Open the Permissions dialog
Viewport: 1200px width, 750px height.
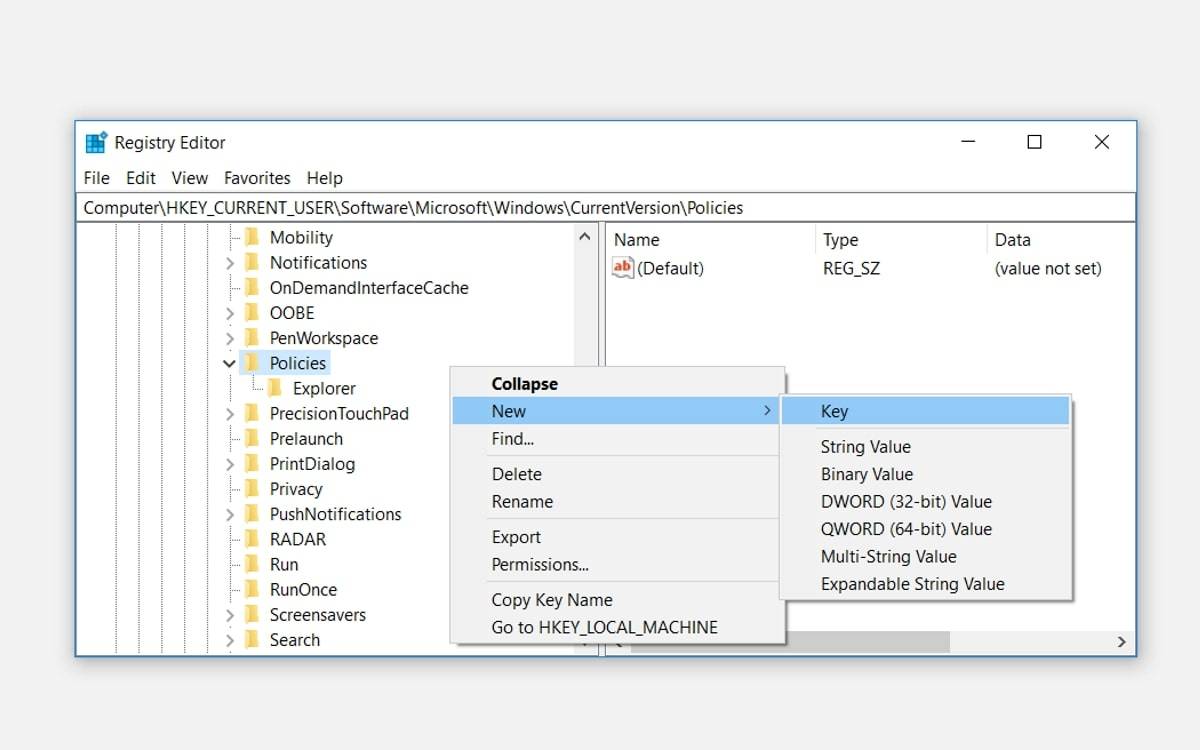(x=541, y=564)
